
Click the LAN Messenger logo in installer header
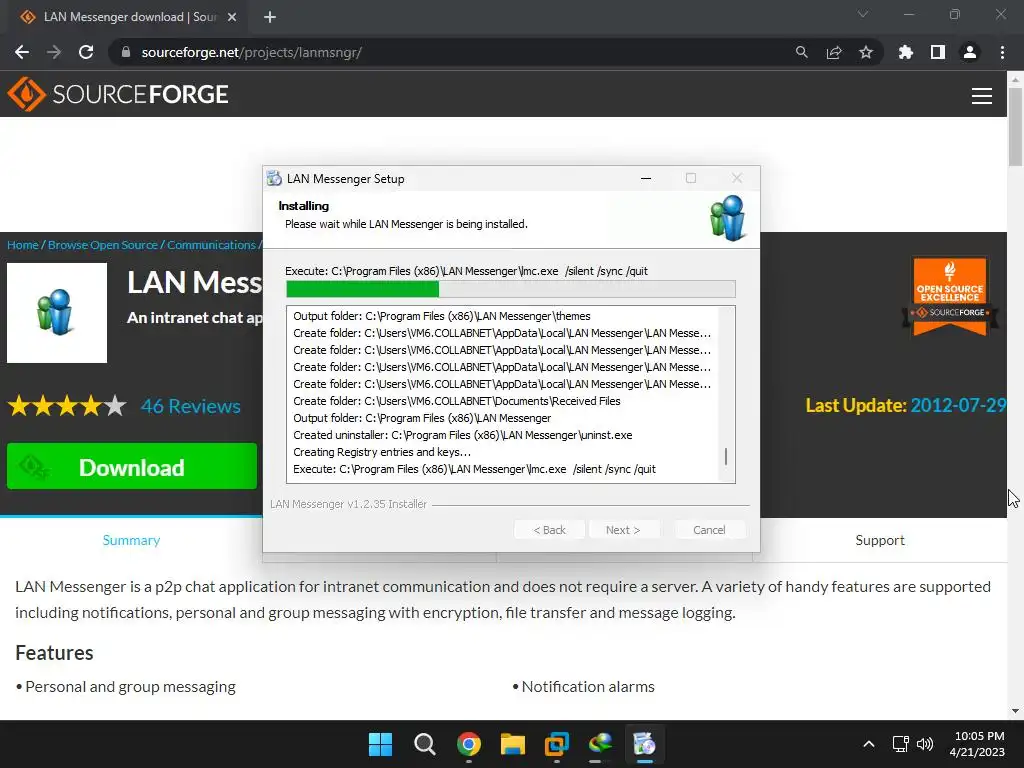[x=728, y=218]
